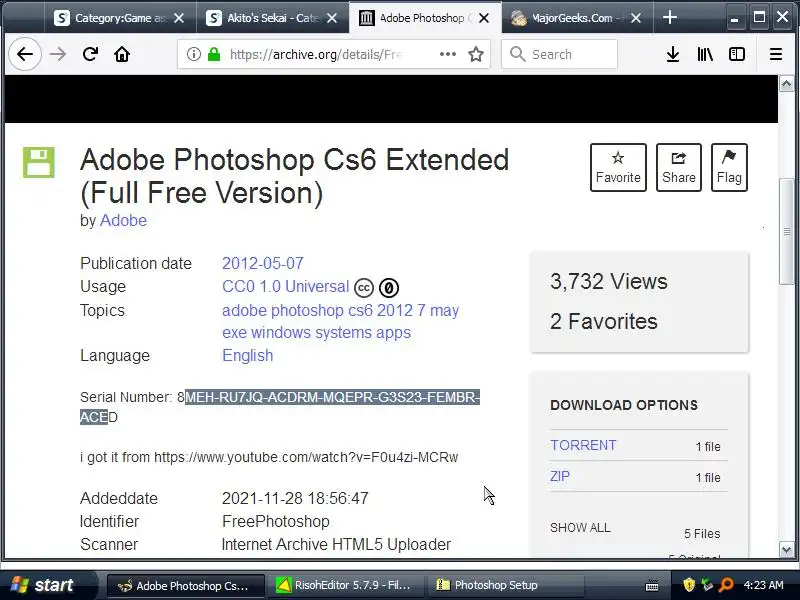Image resolution: width=800 pixels, height=600 pixels.
Task: Click the 4:23 AM clock
Action: point(763,585)
